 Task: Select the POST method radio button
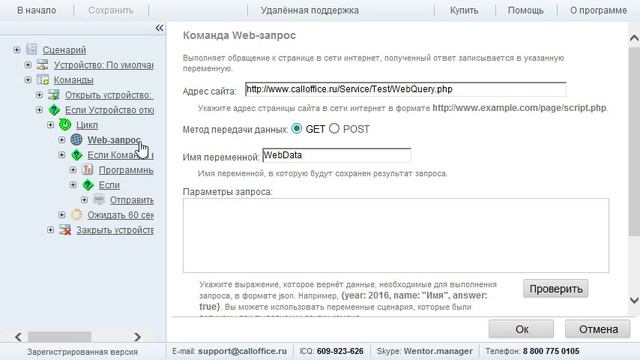click(334, 129)
